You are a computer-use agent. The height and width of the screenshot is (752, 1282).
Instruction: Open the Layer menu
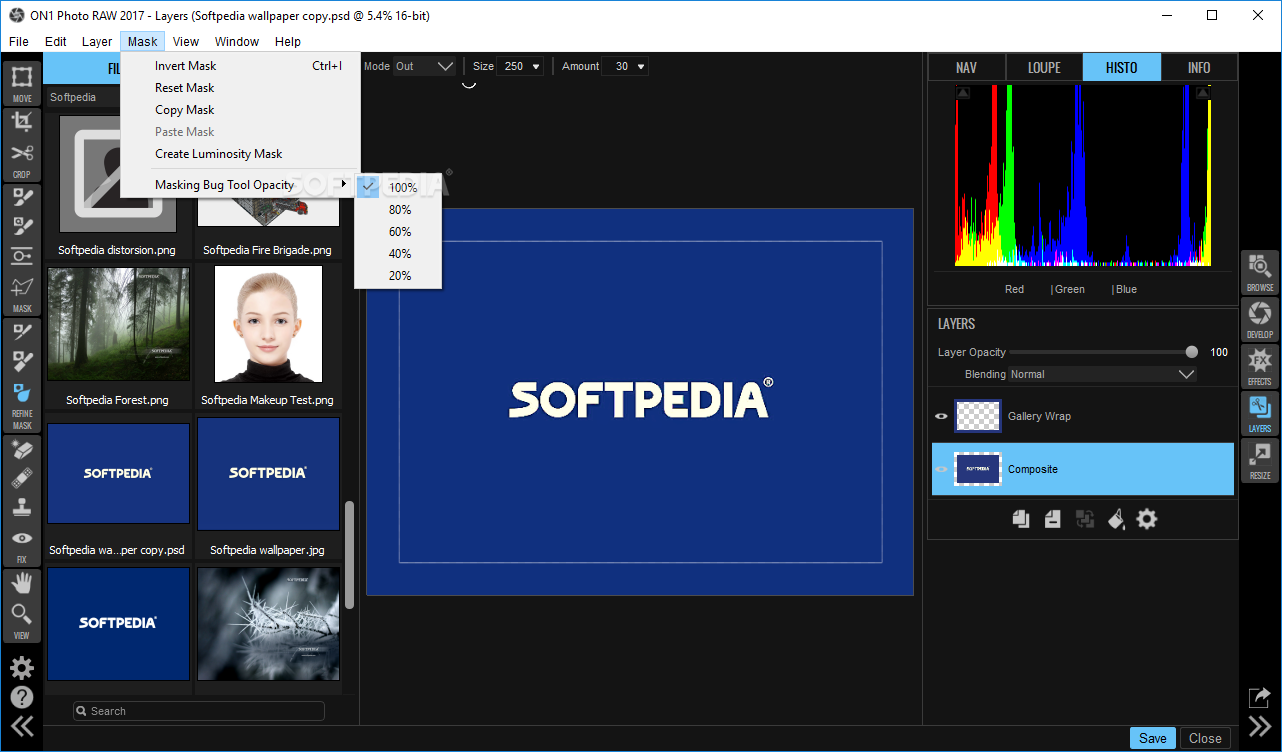pos(97,42)
